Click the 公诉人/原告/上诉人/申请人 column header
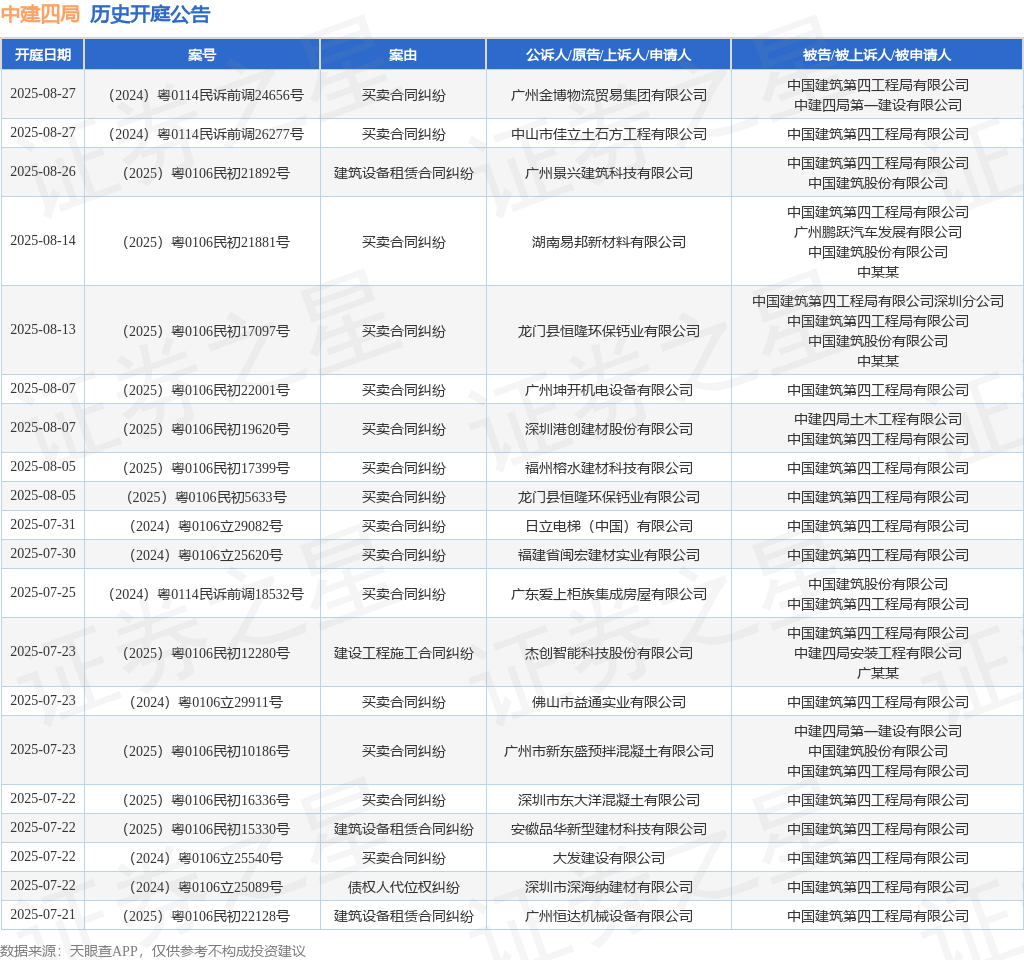Image resolution: width=1024 pixels, height=960 pixels. tap(608, 55)
